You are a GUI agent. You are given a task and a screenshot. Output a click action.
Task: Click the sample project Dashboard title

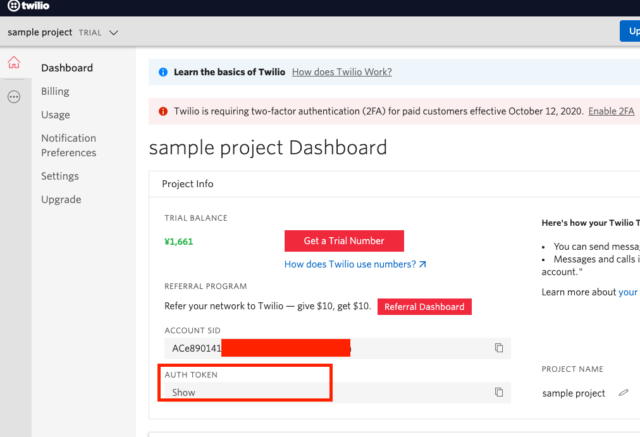pyautogui.click(x=268, y=148)
